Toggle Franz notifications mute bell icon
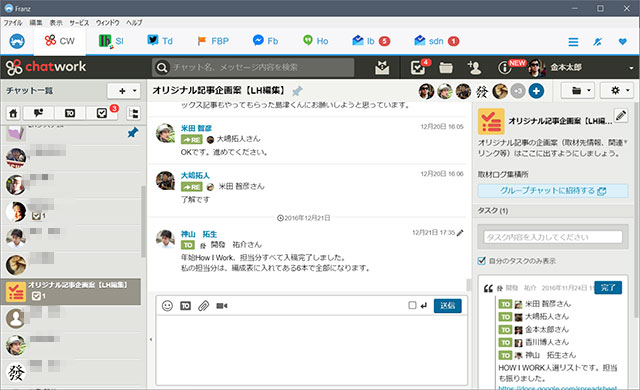640x390 pixels. (598, 42)
